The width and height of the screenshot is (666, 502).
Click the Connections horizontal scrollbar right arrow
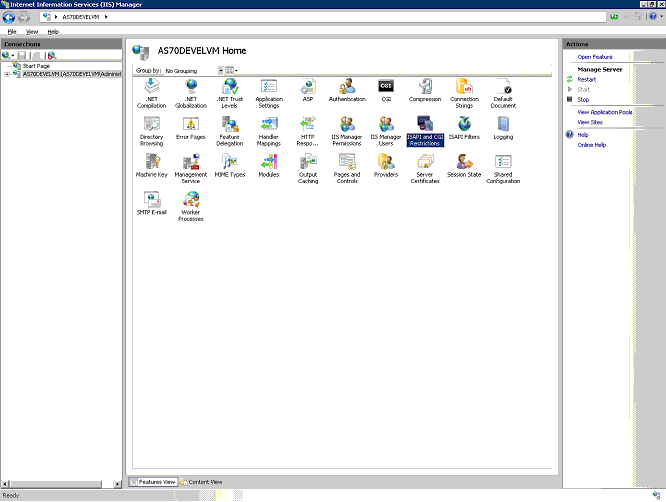pos(118,484)
